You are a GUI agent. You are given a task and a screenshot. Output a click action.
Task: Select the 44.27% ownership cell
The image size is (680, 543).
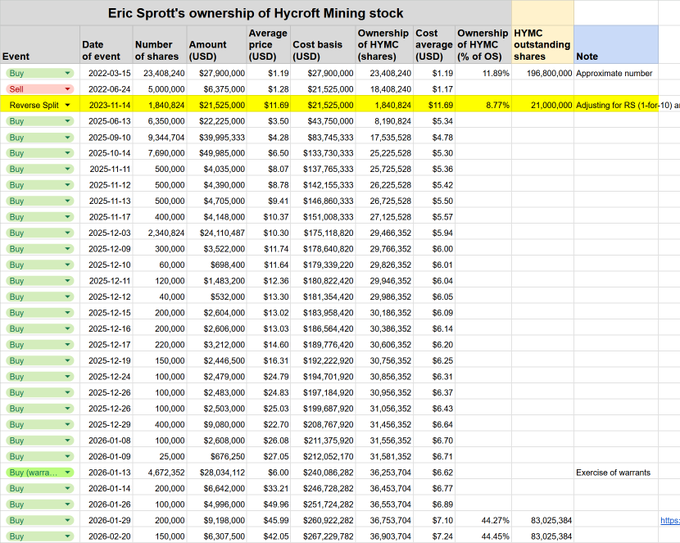click(483, 520)
